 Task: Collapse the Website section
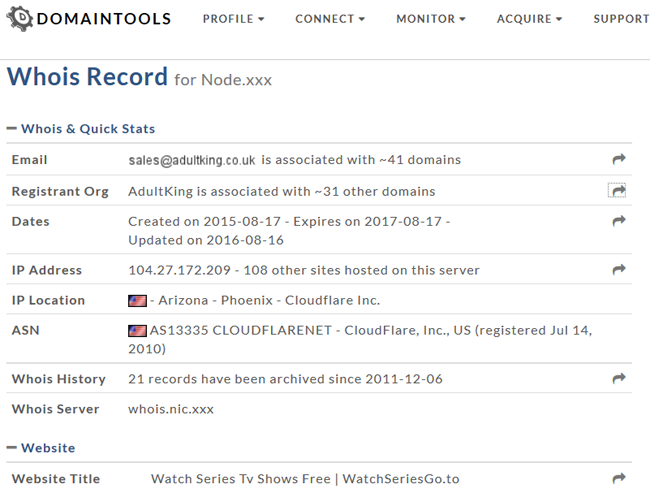12,447
